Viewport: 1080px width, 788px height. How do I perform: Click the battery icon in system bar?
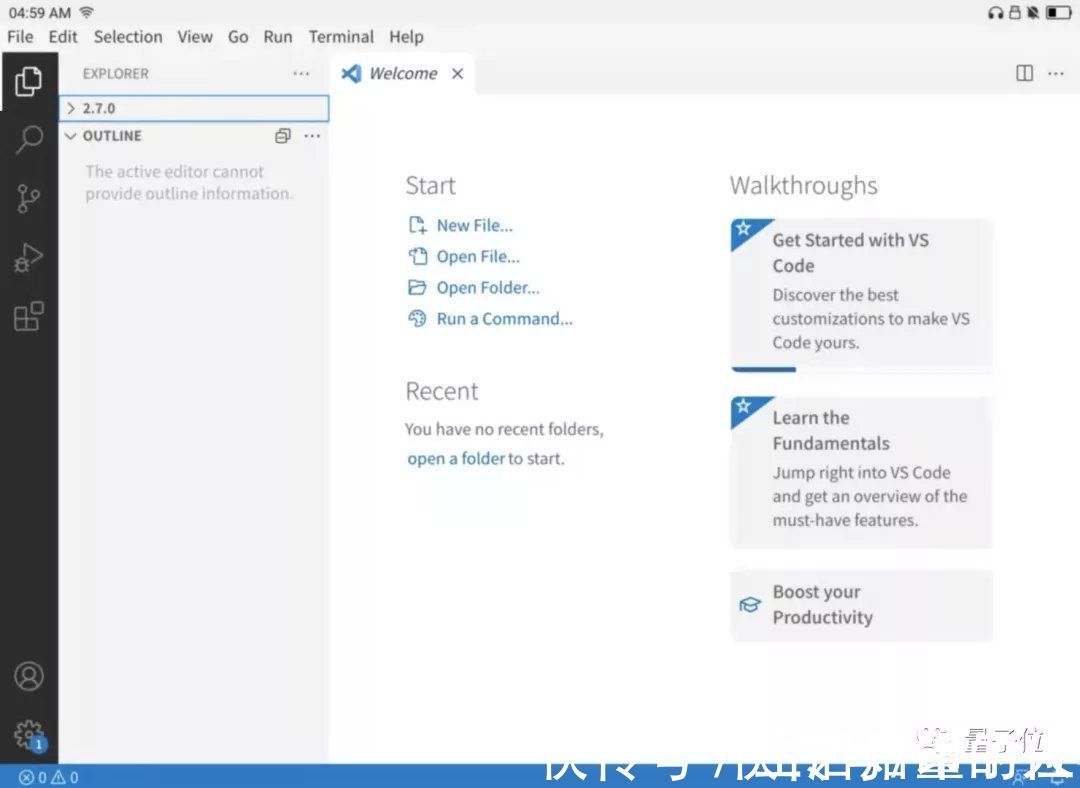(1058, 12)
